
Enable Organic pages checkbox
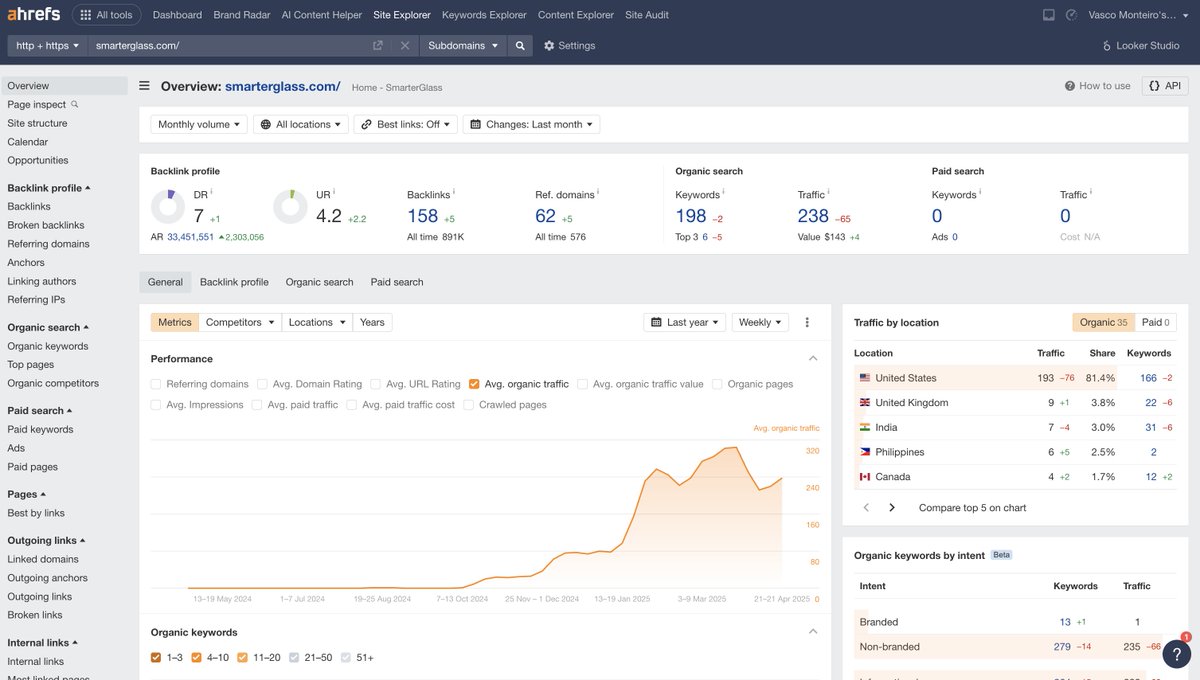tap(718, 384)
